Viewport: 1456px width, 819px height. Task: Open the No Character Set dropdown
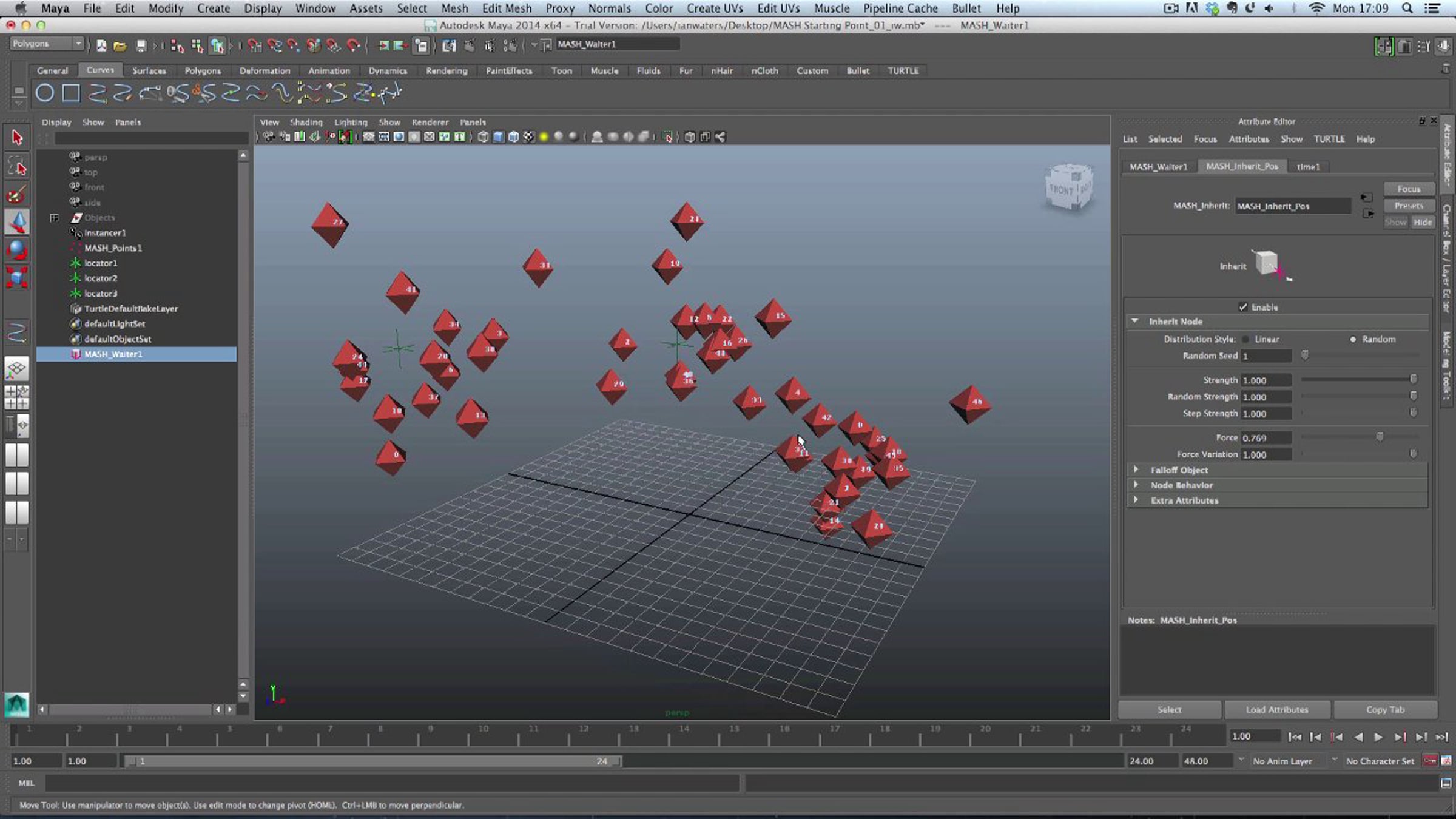[x=1334, y=760]
